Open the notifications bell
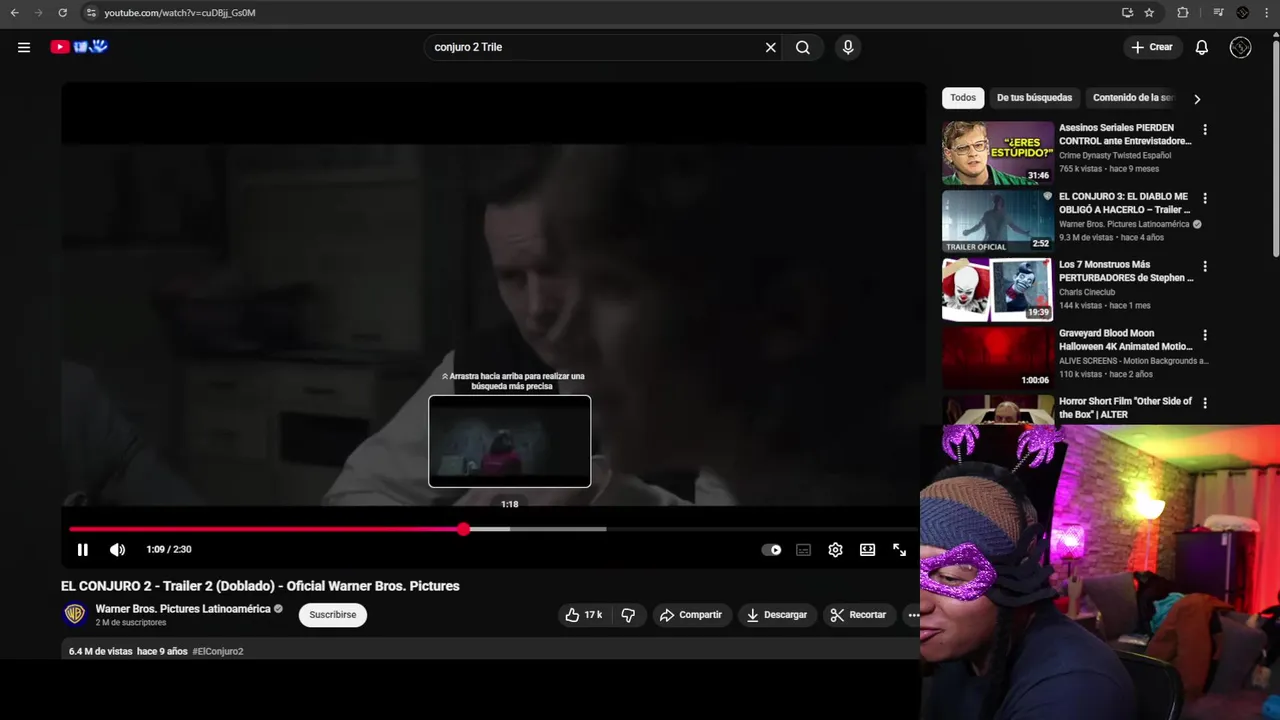 [1202, 47]
